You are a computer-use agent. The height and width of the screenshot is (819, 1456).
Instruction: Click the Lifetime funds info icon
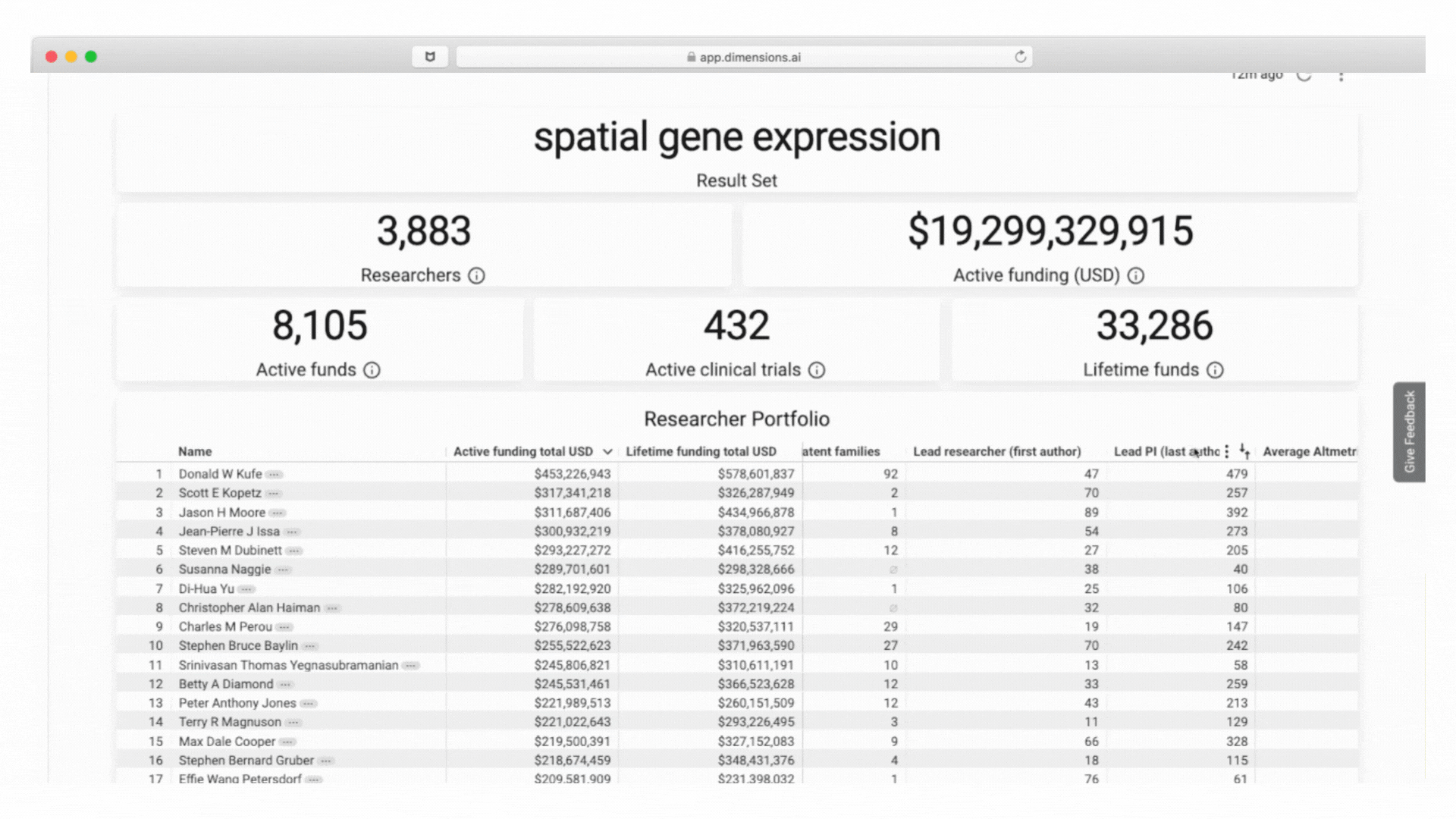(1215, 370)
